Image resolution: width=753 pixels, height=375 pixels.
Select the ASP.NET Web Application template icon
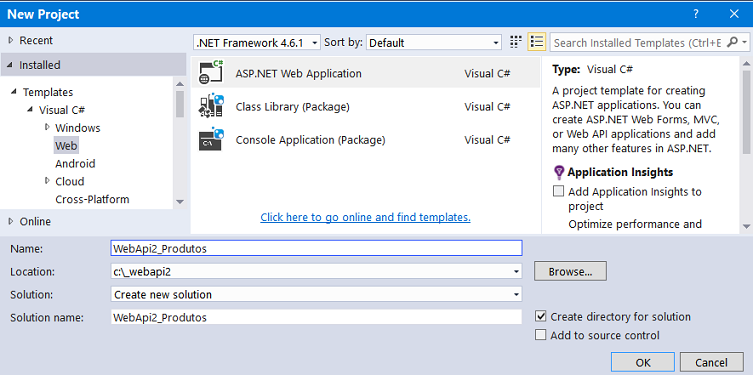(x=211, y=73)
